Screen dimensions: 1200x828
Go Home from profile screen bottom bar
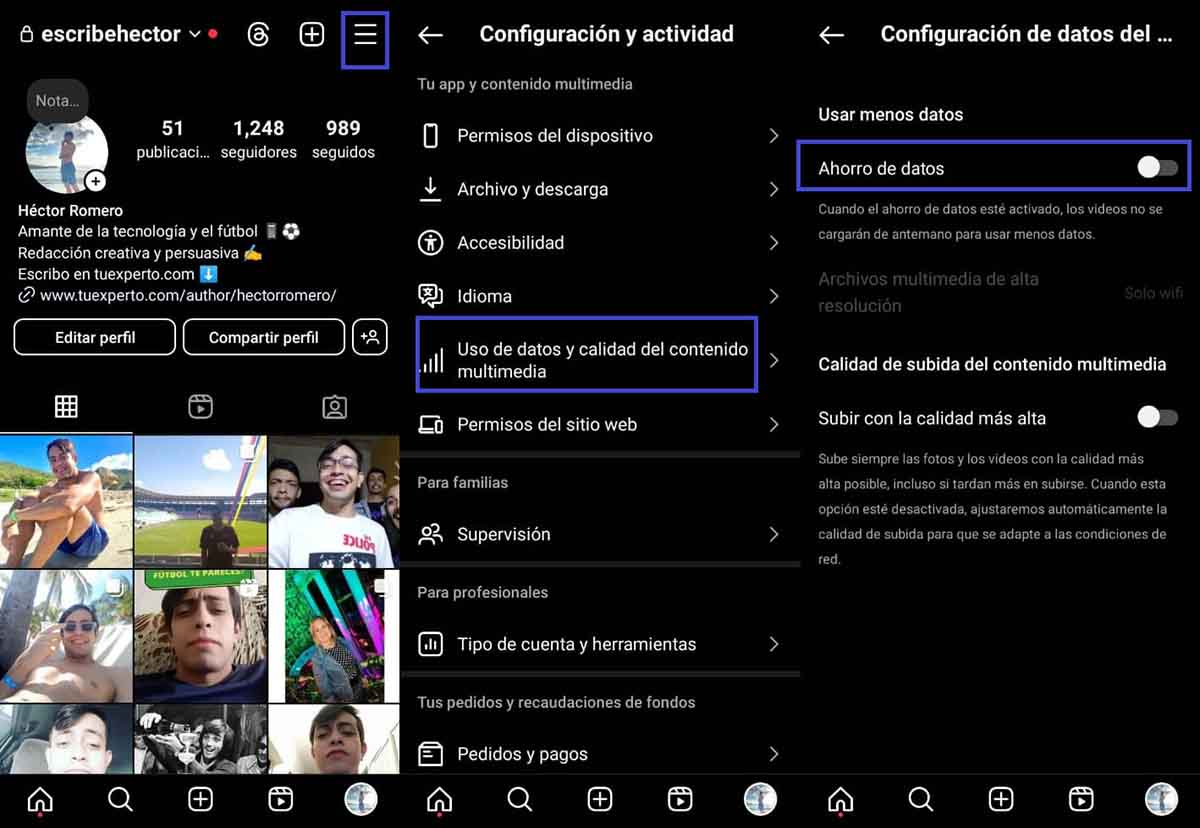(40, 799)
